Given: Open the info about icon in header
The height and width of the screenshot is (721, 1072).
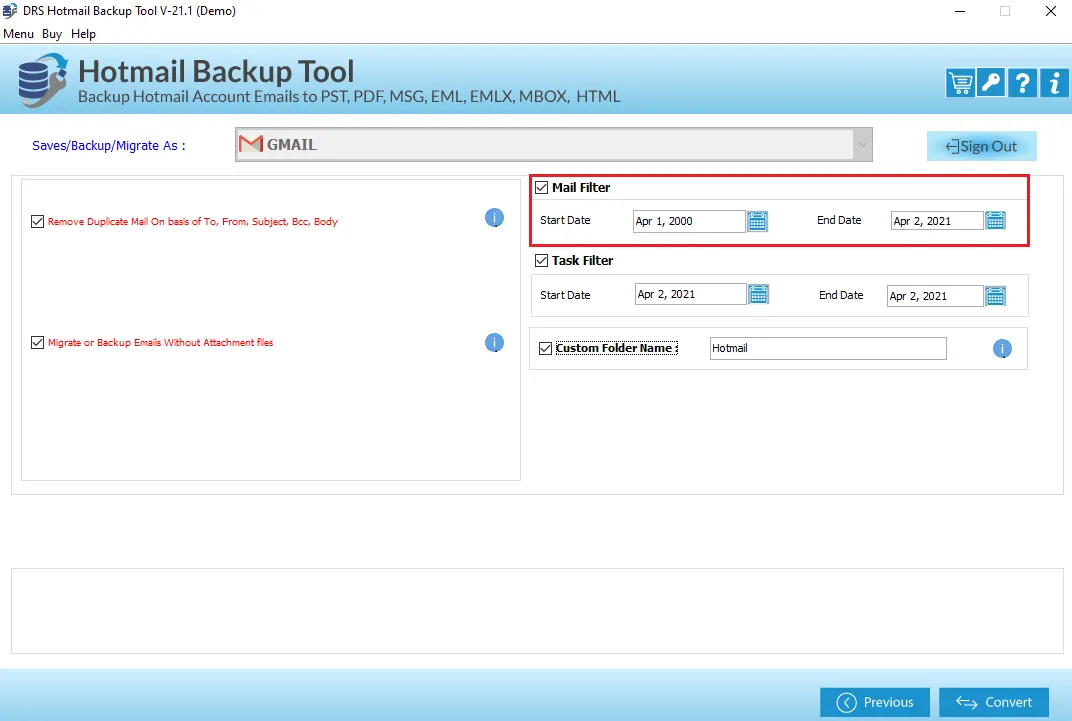Looking at the screenshot, I should 1054,83.
